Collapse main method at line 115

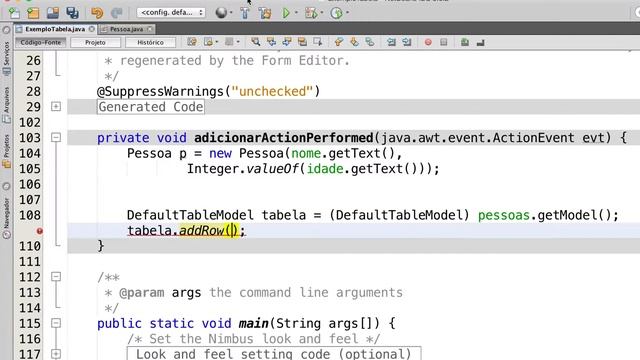(56, 323)
